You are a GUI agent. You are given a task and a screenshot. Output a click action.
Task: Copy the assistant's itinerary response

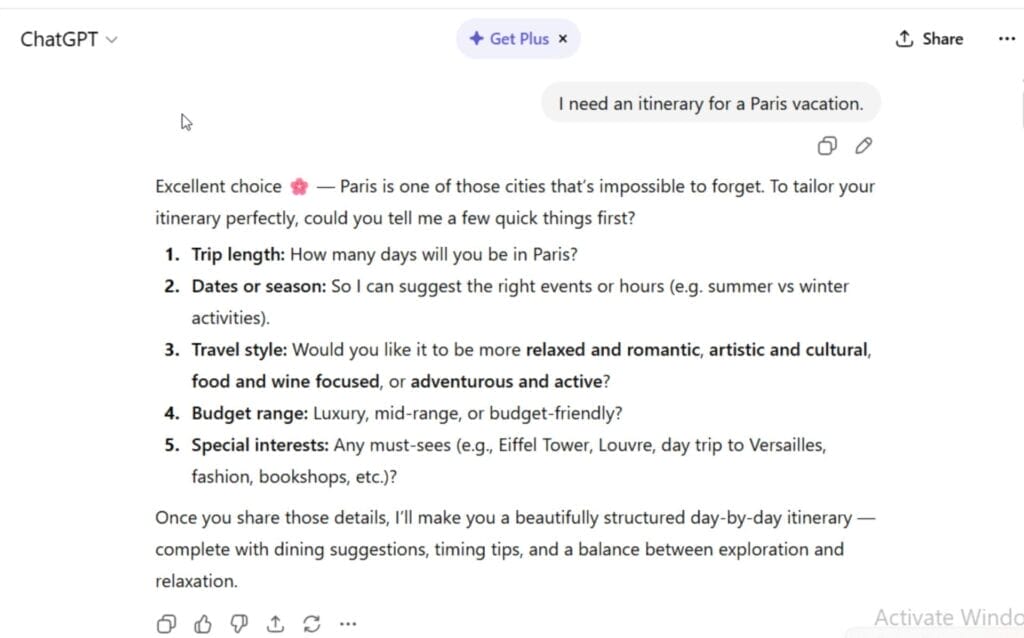coord(166,623)
